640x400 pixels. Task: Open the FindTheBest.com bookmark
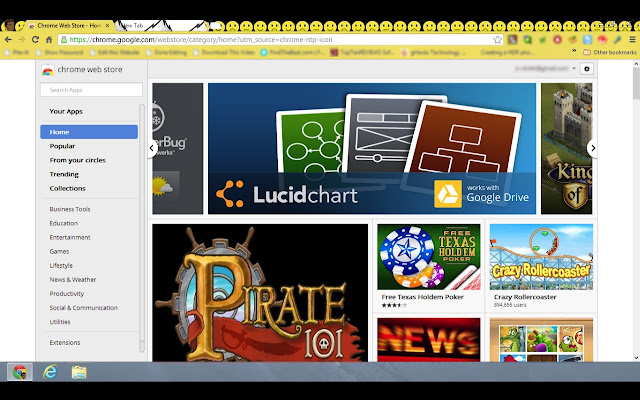click(x=292, y=52)
